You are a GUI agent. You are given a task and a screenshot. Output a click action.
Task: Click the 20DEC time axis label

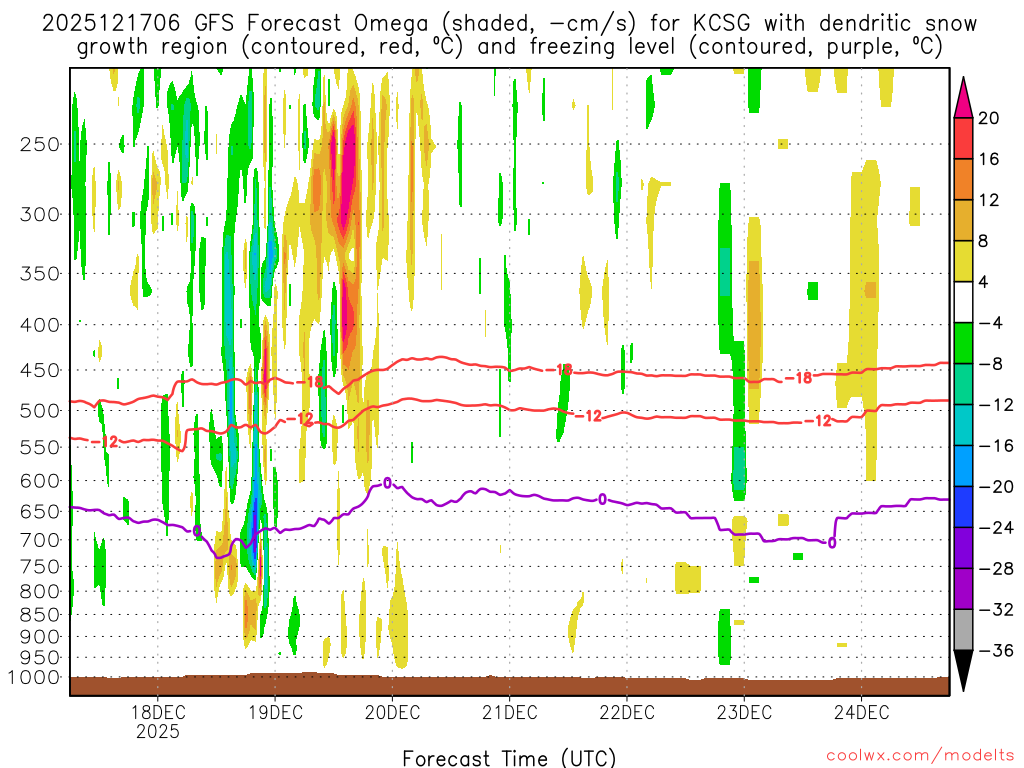click(x=392, y=712)
